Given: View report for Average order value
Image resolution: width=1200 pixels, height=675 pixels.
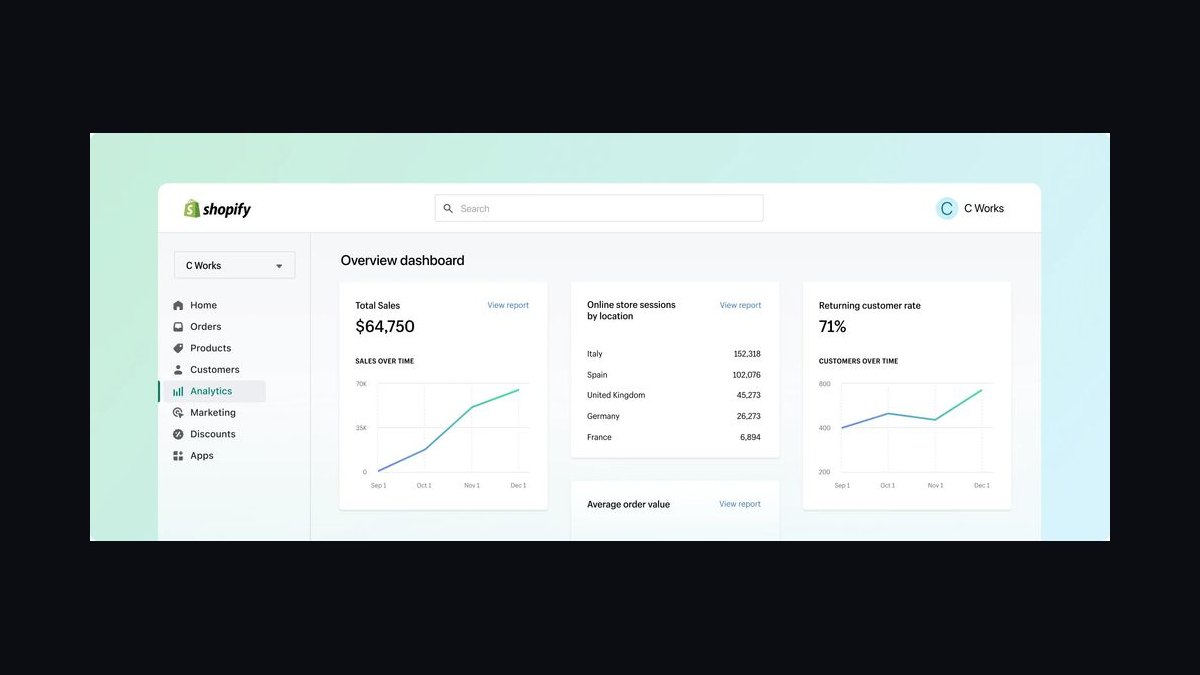Looking at the screenshot, I should [740, 504].
